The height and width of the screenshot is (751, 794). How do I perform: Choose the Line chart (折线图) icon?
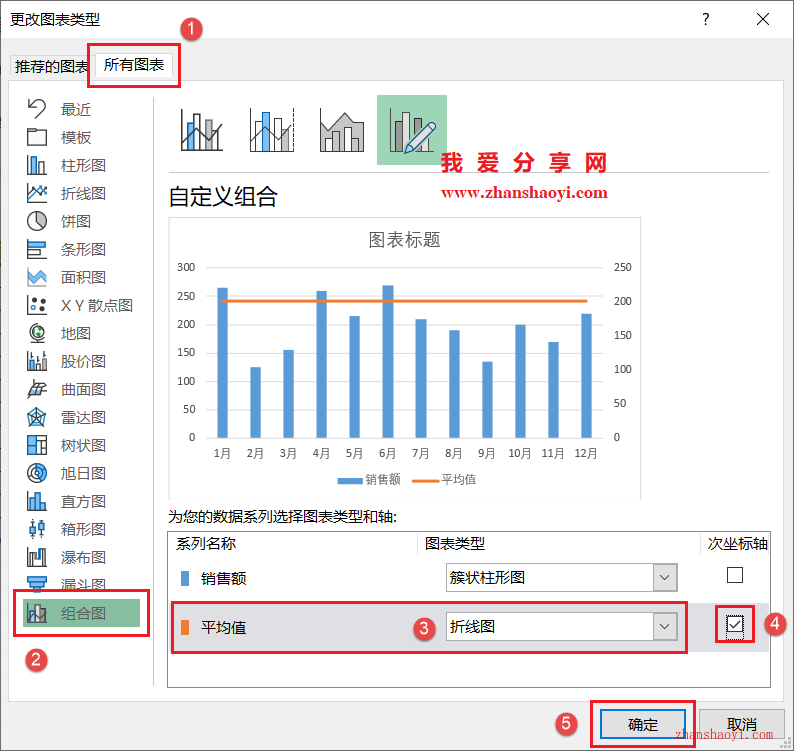pyautogui.click(x=36, y=193)
